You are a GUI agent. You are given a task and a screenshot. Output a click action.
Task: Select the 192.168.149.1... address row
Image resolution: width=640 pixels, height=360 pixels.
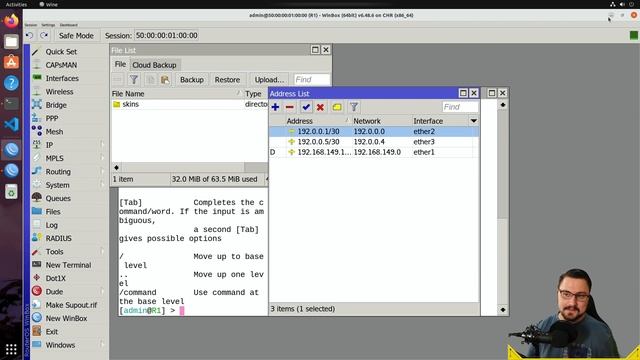click(x=373, y=152)
